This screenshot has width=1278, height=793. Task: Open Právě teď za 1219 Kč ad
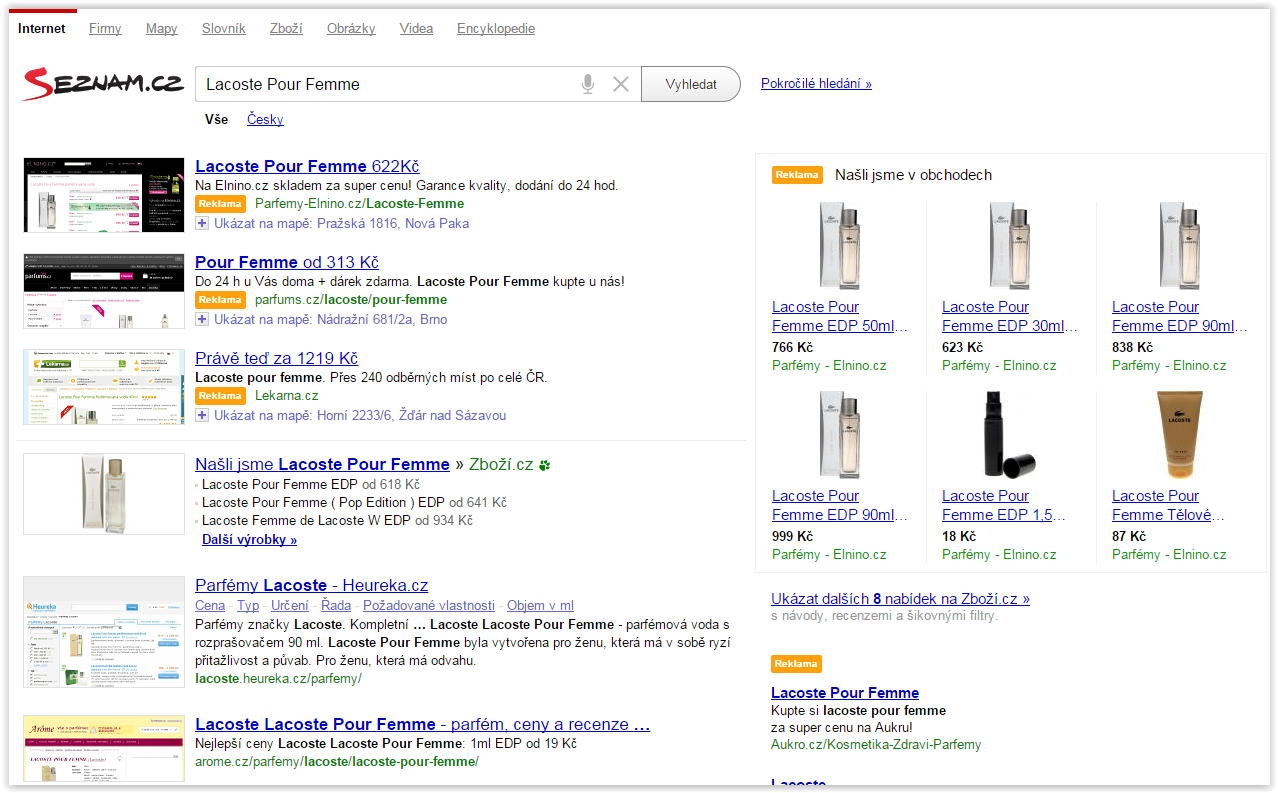pyautogui.click(x=276, y=358)
